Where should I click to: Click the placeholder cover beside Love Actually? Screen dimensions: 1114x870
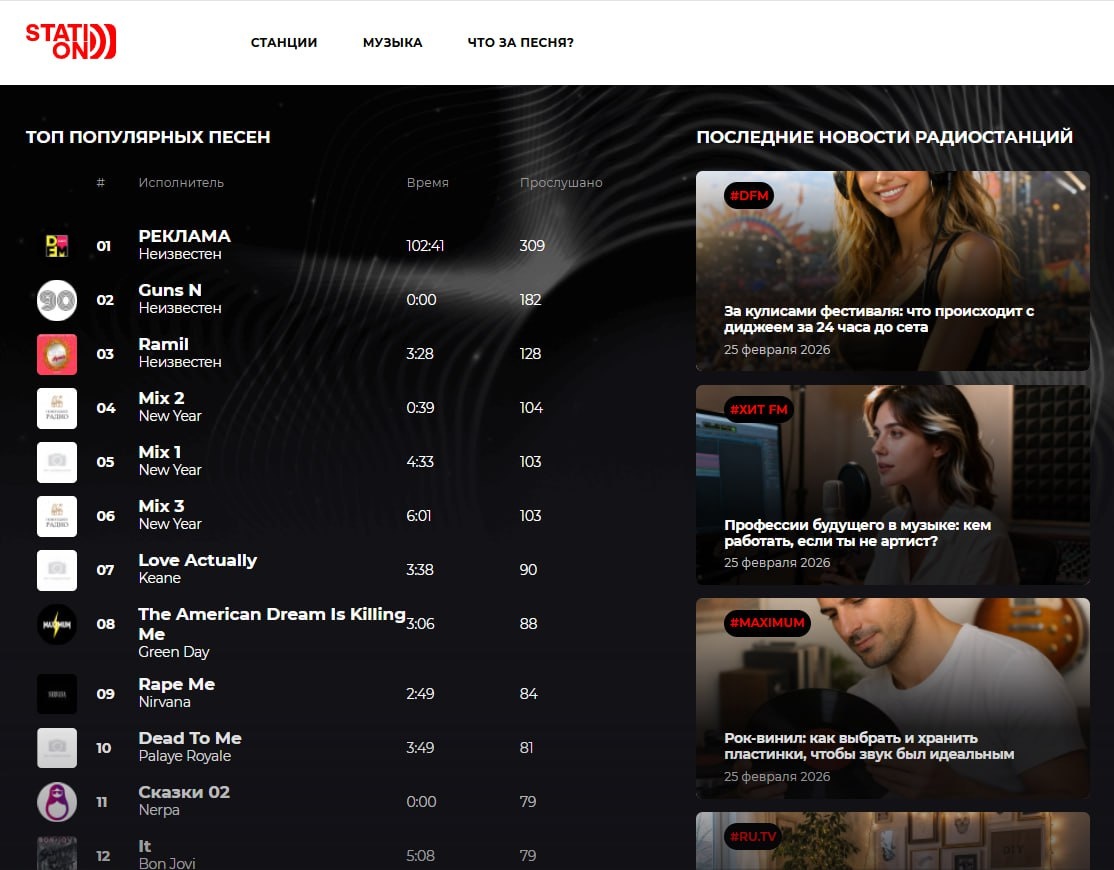coord(57,570)
